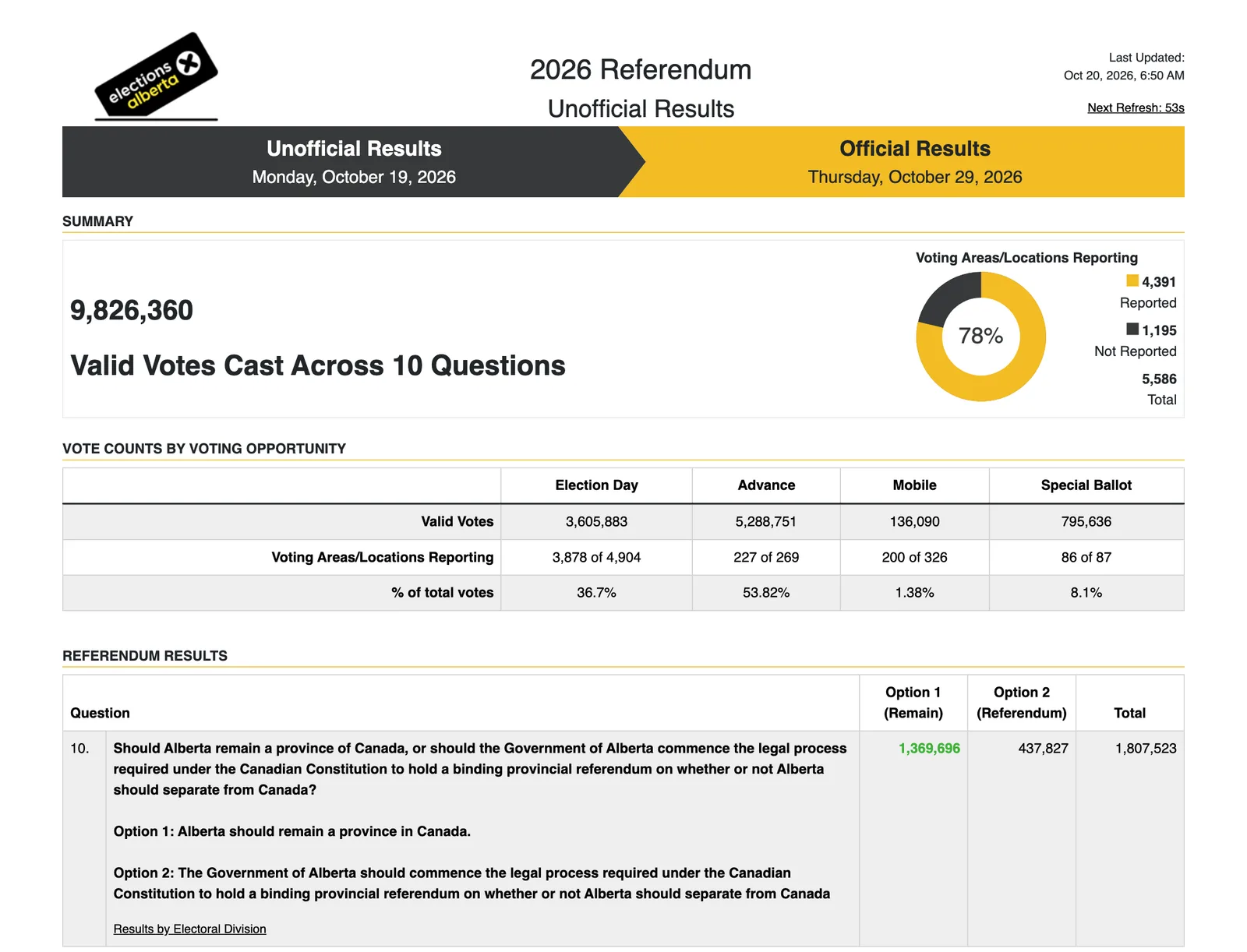Viewport: 1247px width, 952px height.
Task: Click the 136,090 Mobile valid votes cell
Action: 914,522
